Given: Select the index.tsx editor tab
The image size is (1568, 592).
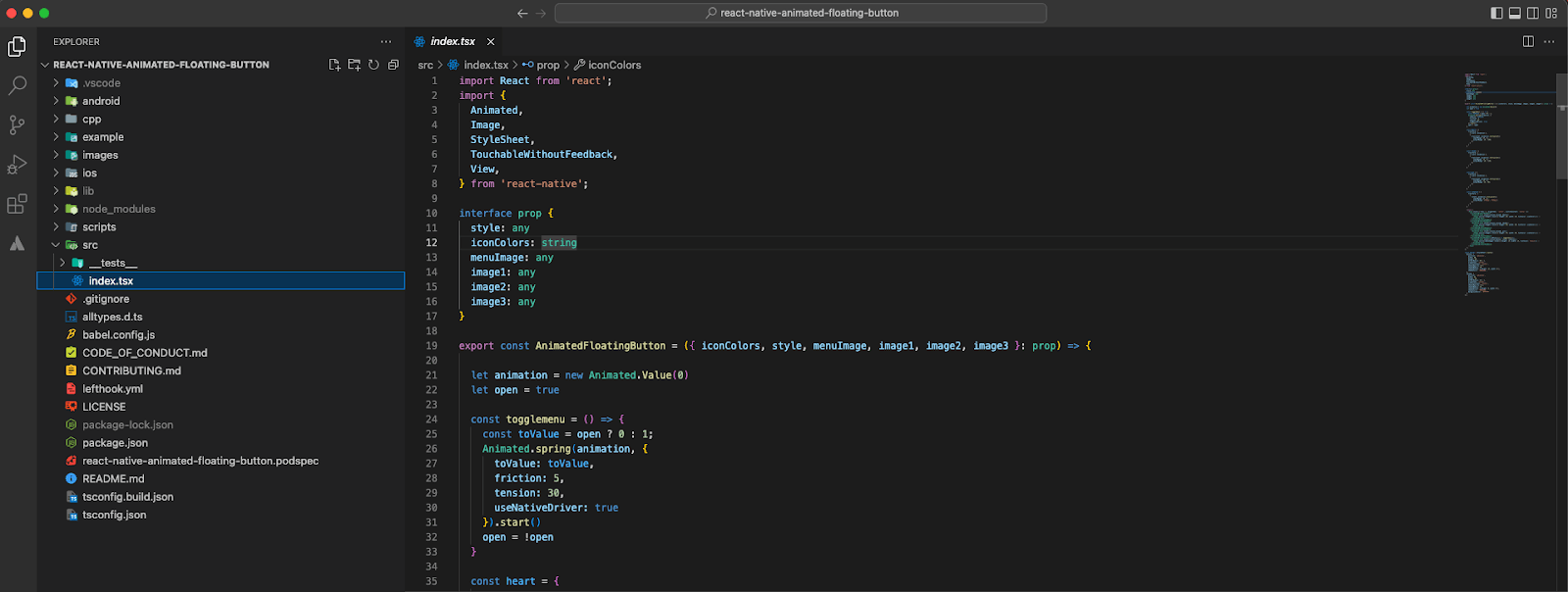Looking at the screenshot, I should point(452,41).
